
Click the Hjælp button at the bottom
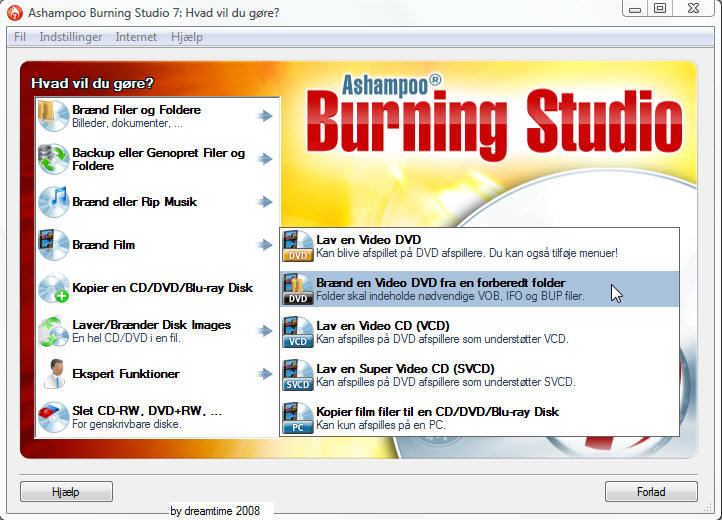(66, 492)
